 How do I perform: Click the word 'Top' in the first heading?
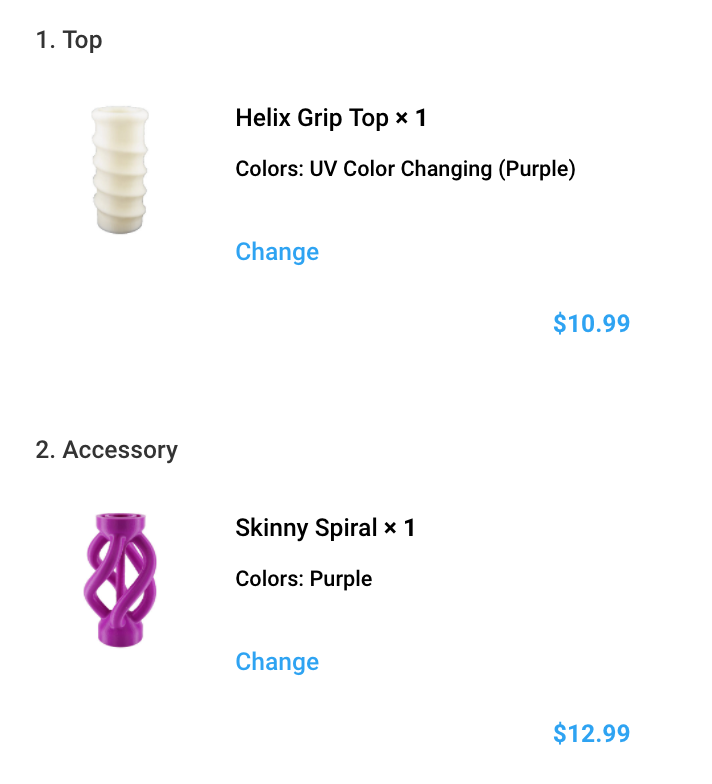(82, 40)
